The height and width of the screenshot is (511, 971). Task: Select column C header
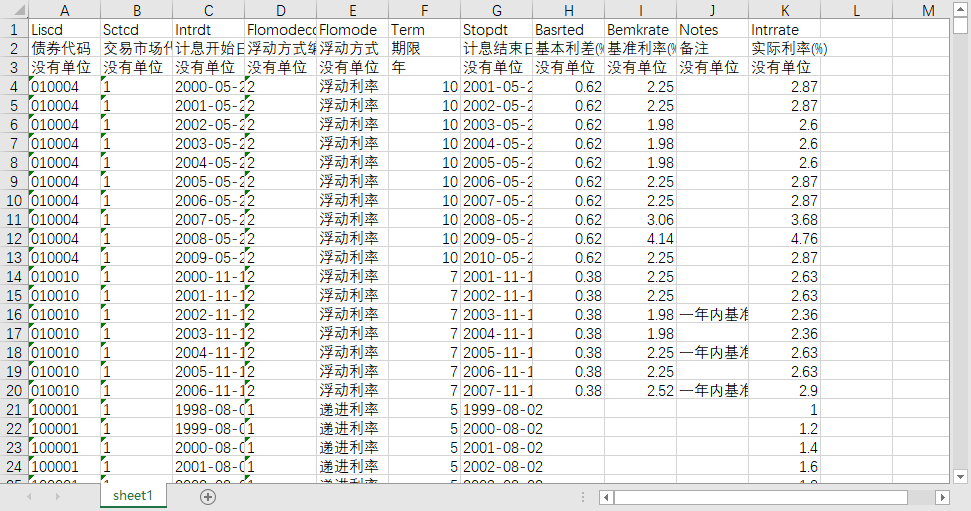(x=209, y=11)
